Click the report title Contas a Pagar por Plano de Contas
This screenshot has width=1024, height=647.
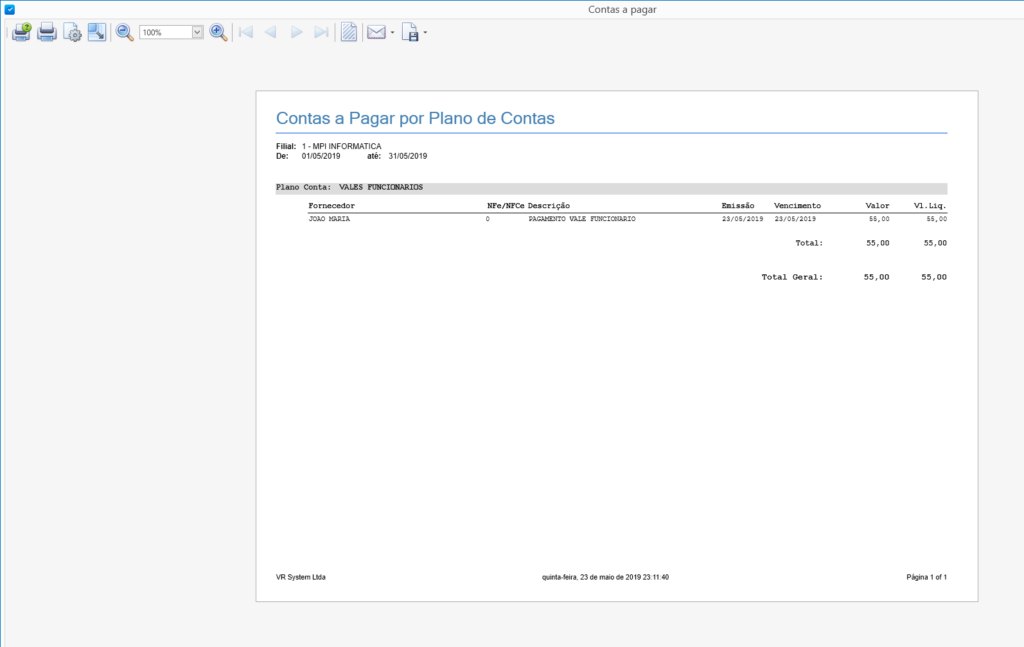[415, 118]
